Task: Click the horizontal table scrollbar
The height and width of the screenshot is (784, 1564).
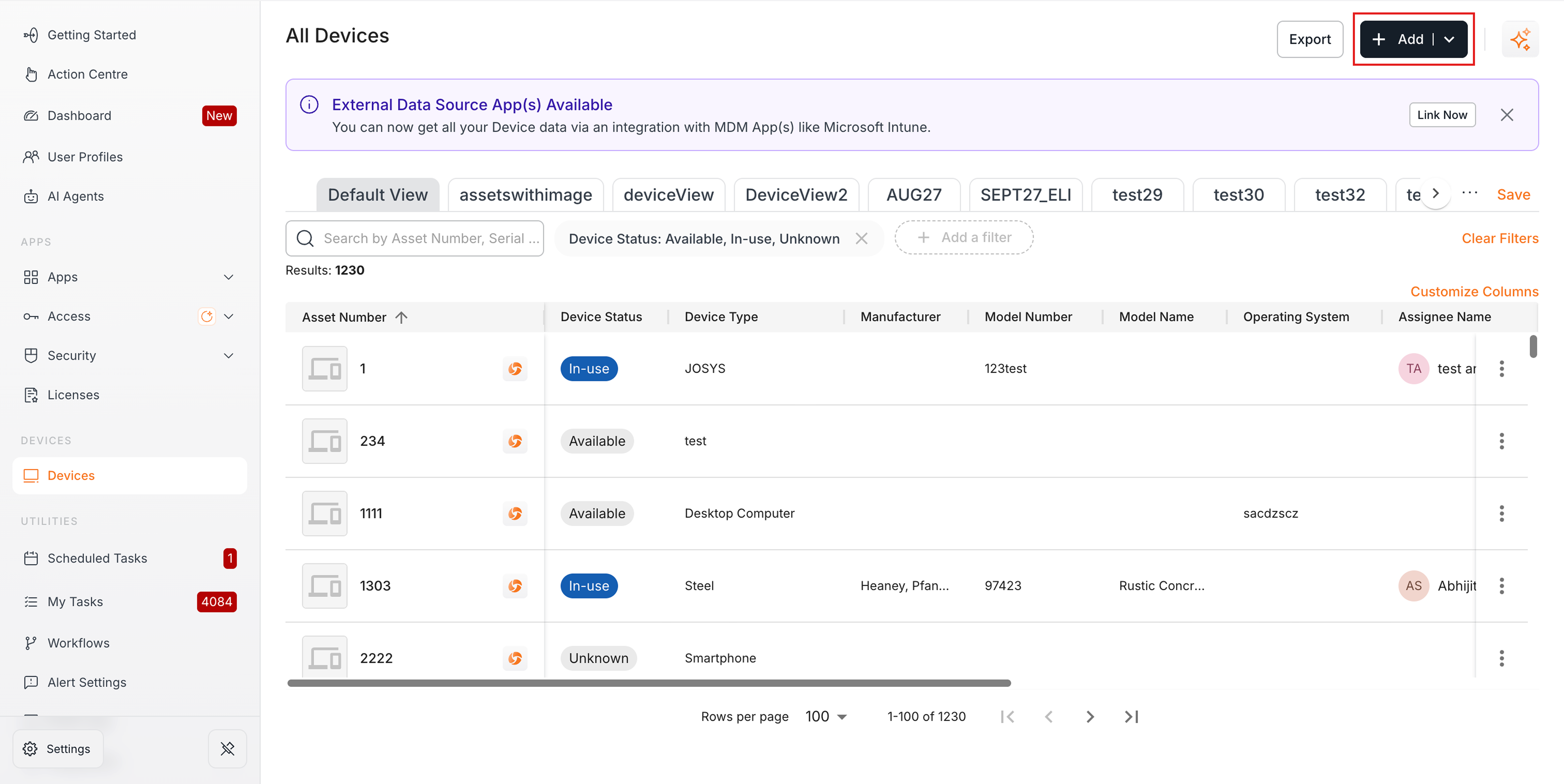Action: tap(649, 683)
